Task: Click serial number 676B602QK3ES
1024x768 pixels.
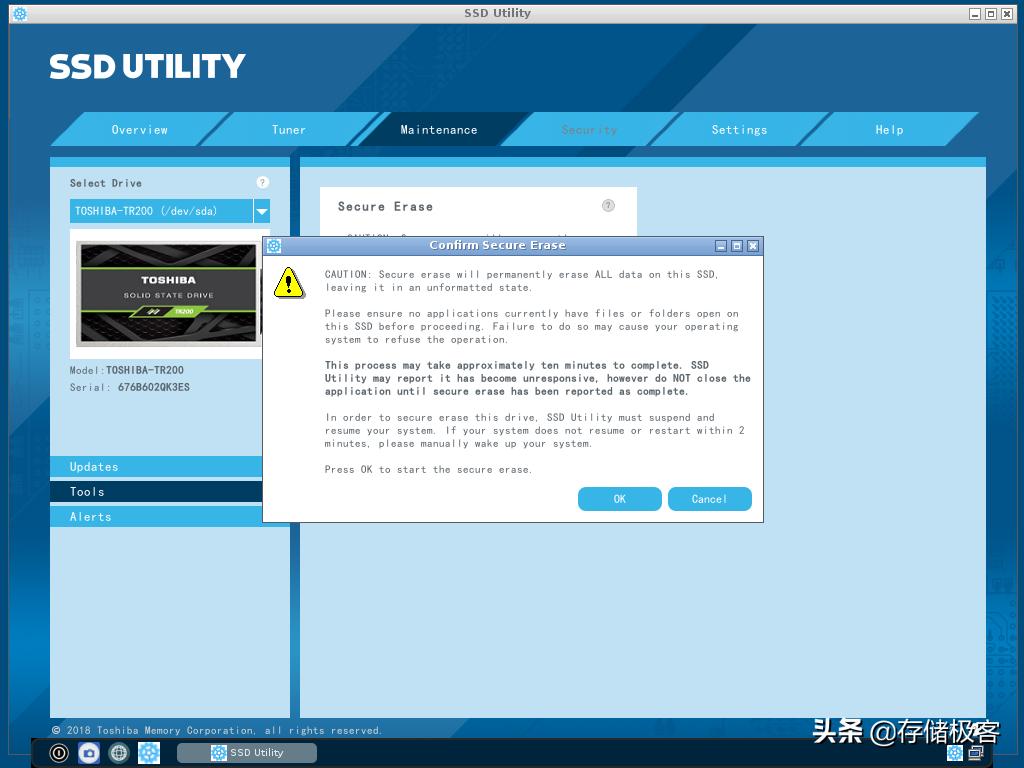Action: coord(153,387)
